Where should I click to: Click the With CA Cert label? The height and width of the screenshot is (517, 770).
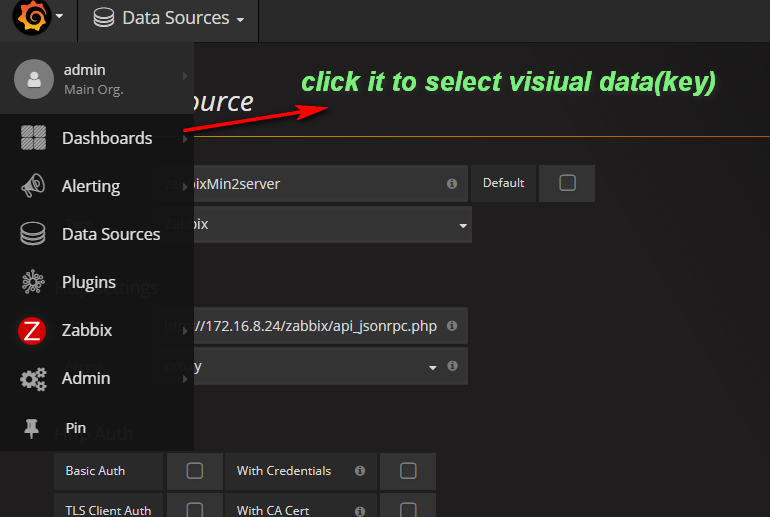[273, 511]
